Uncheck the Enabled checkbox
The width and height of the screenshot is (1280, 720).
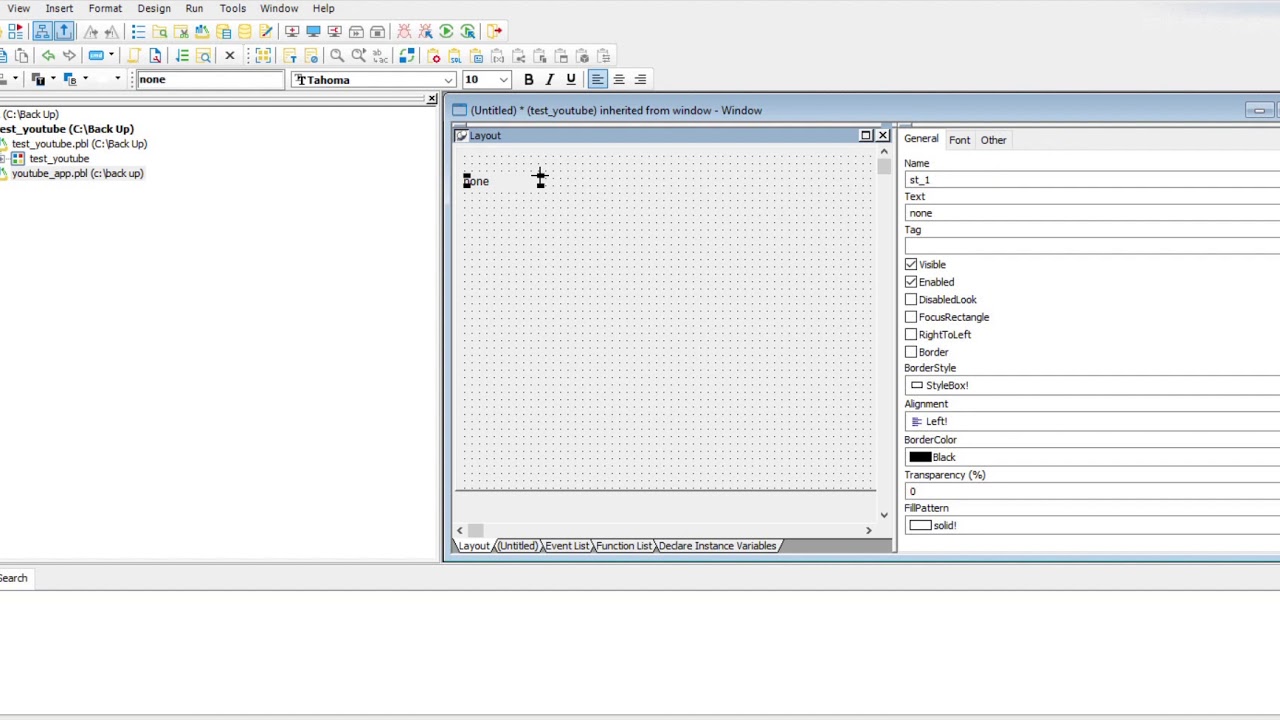(x=911, y=282)
